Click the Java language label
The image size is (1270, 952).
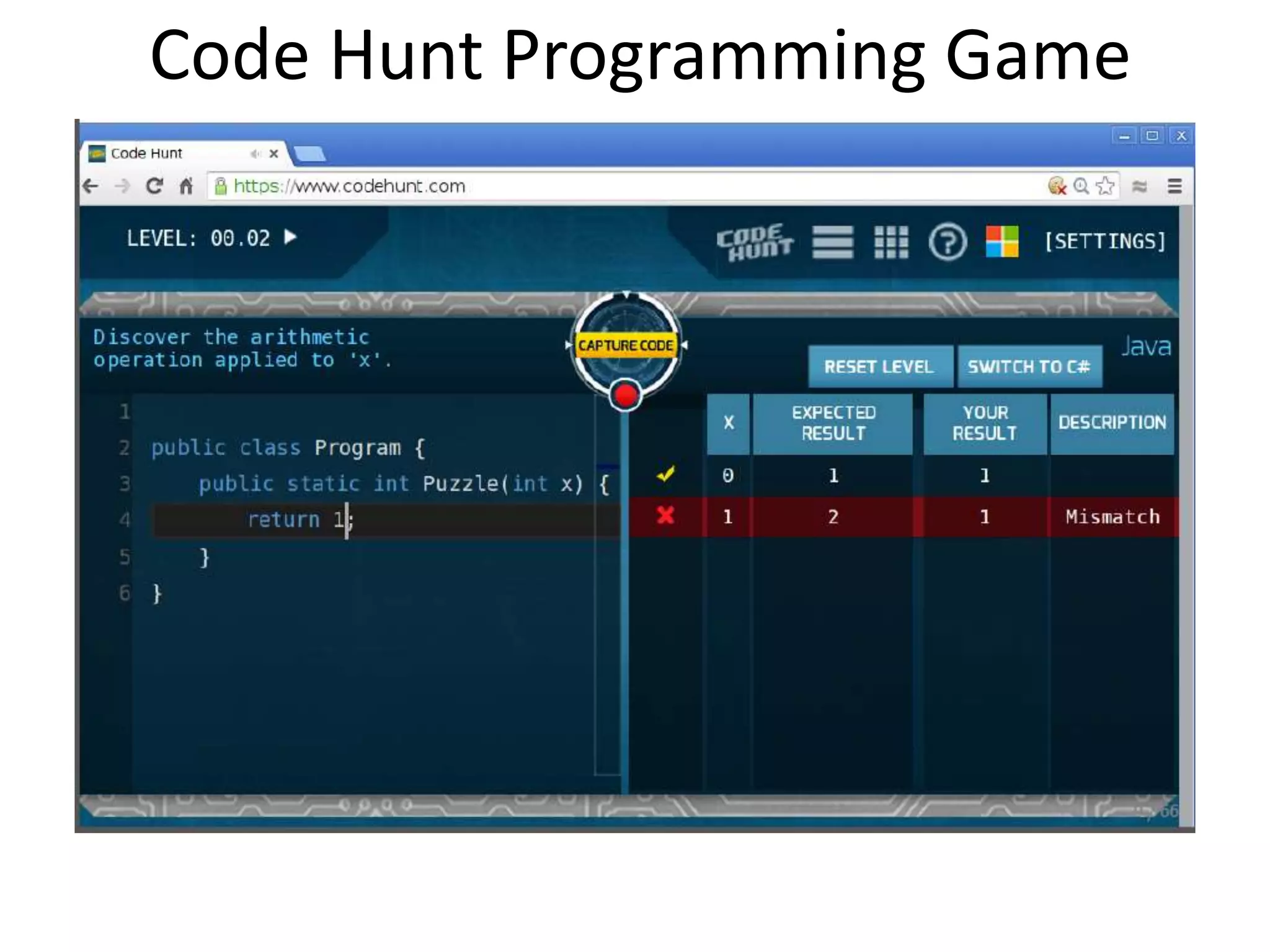point(1145,347)
